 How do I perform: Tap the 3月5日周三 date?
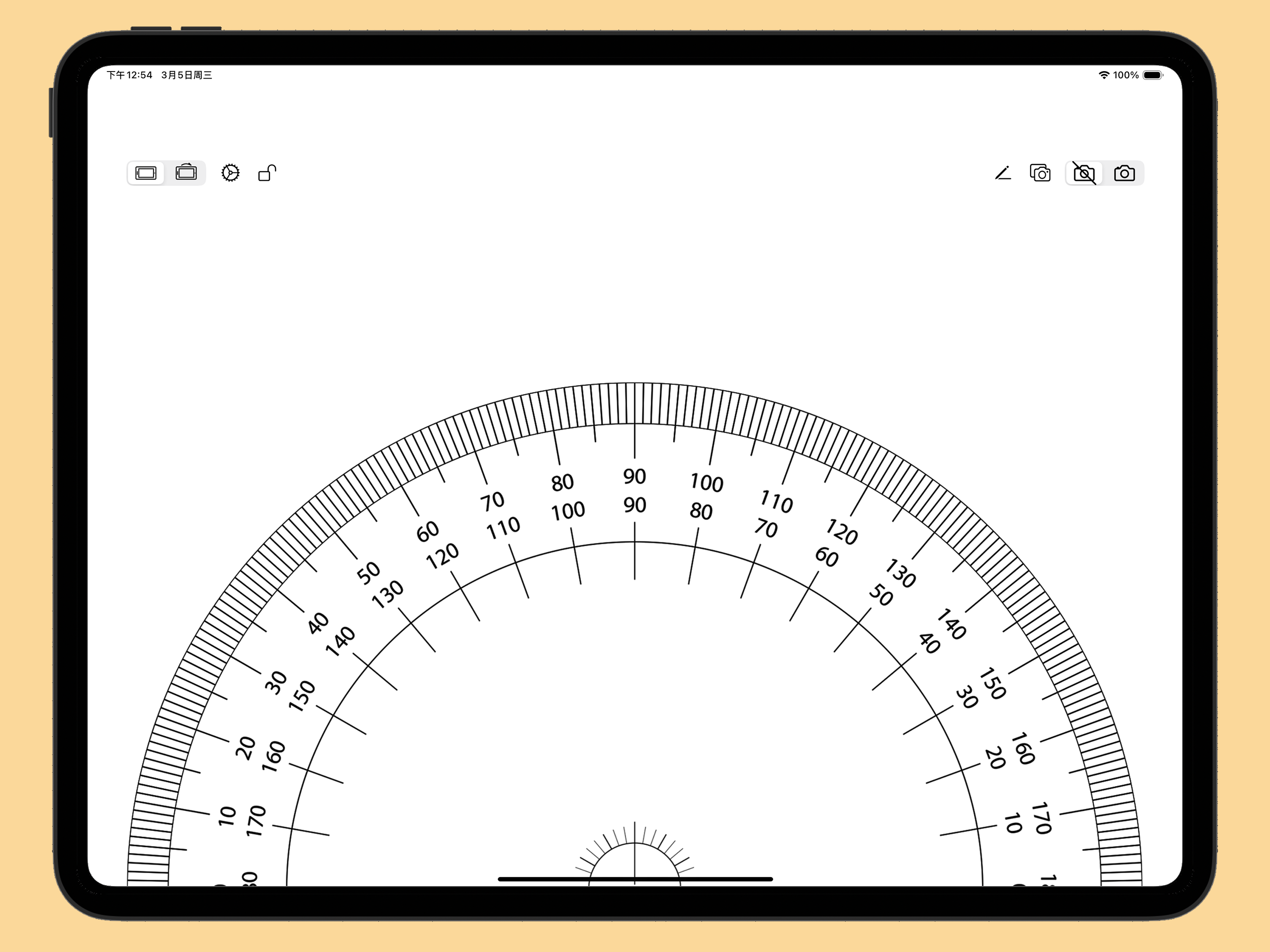point(186,75)
